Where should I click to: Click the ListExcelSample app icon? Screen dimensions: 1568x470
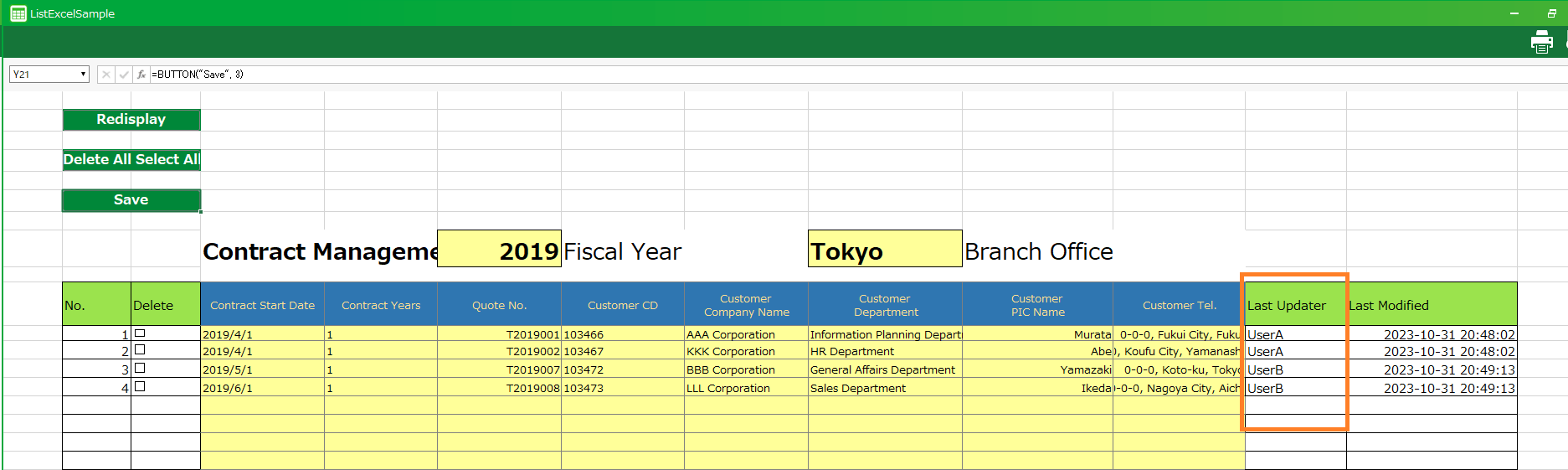(18, 13)
